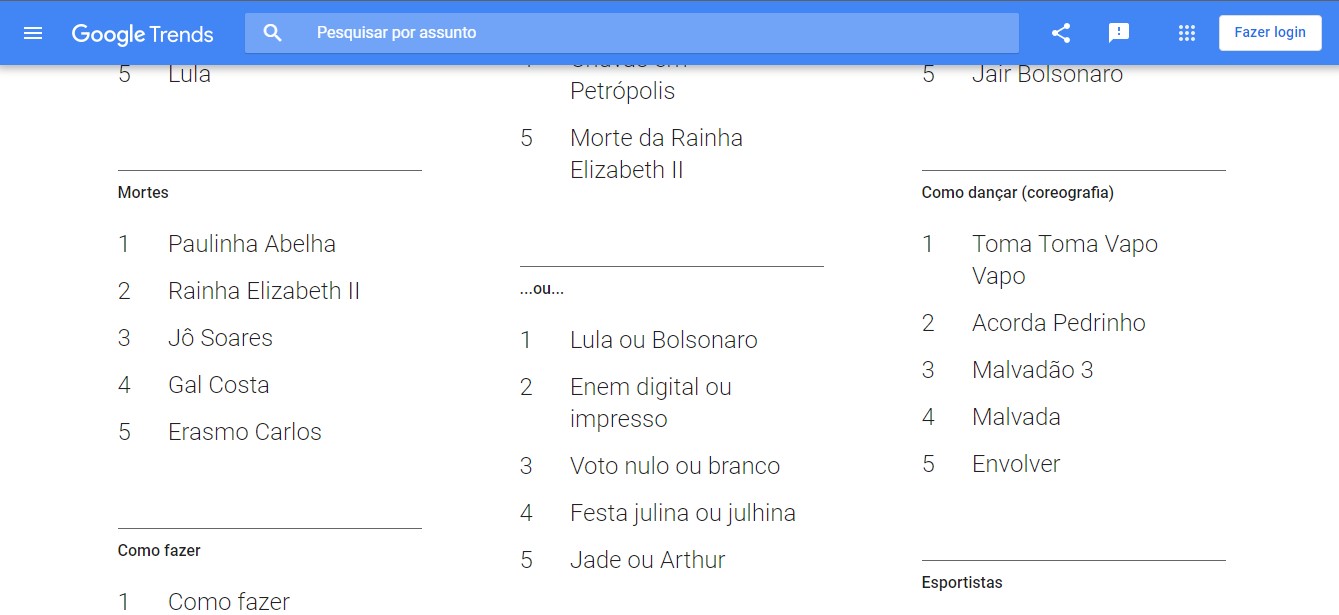
Task: Open the Rainha Elizabeth II link
Action: 264,291
